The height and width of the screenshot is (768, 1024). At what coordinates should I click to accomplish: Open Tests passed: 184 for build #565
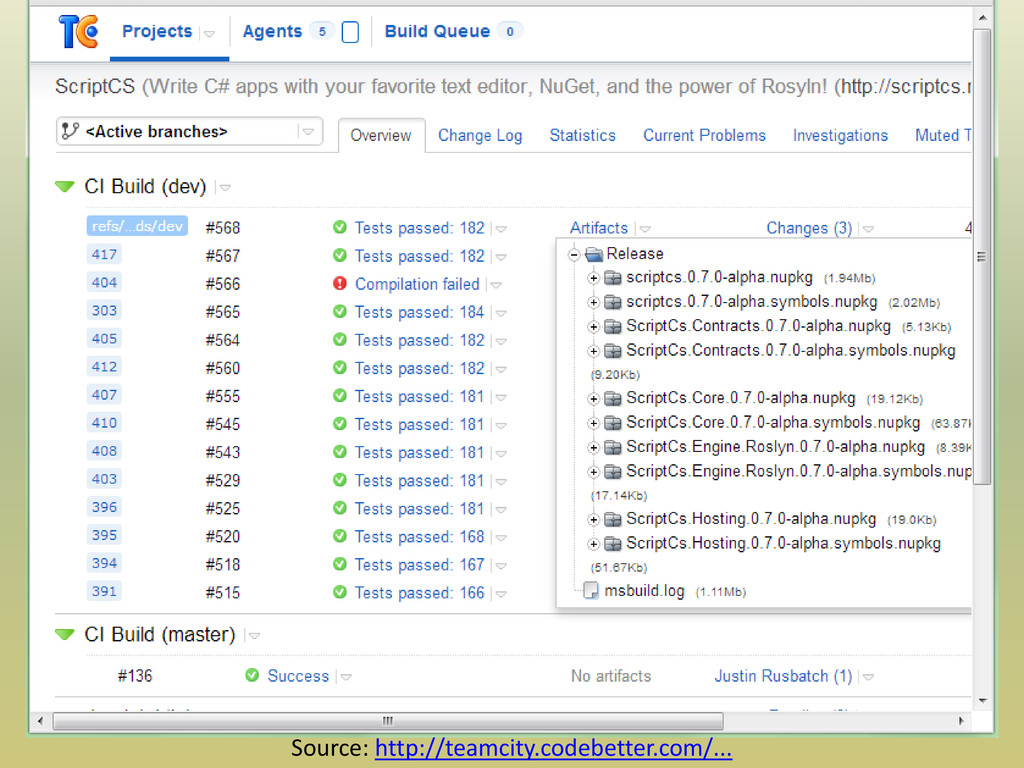[x=419, y=312]
